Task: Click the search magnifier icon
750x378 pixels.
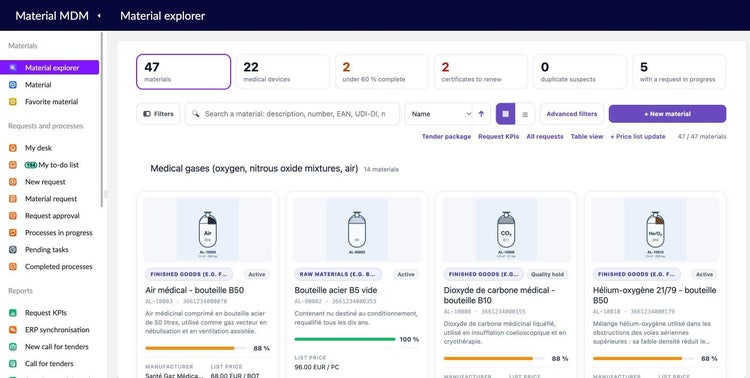Action: coord(195,114)
